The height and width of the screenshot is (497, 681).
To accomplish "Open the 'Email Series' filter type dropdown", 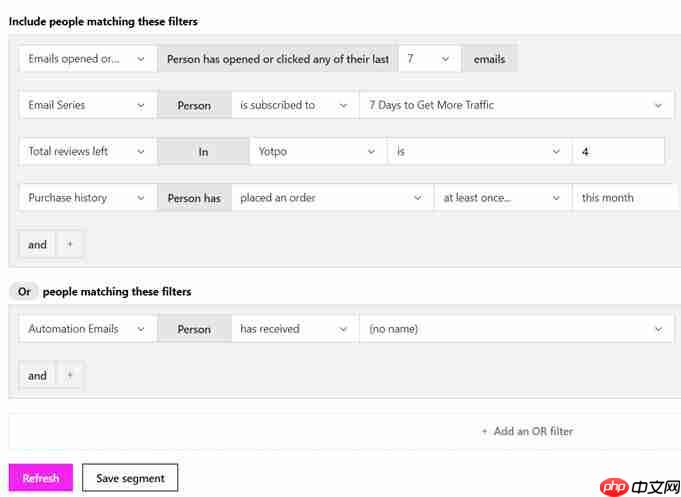I will click(87, 105).
